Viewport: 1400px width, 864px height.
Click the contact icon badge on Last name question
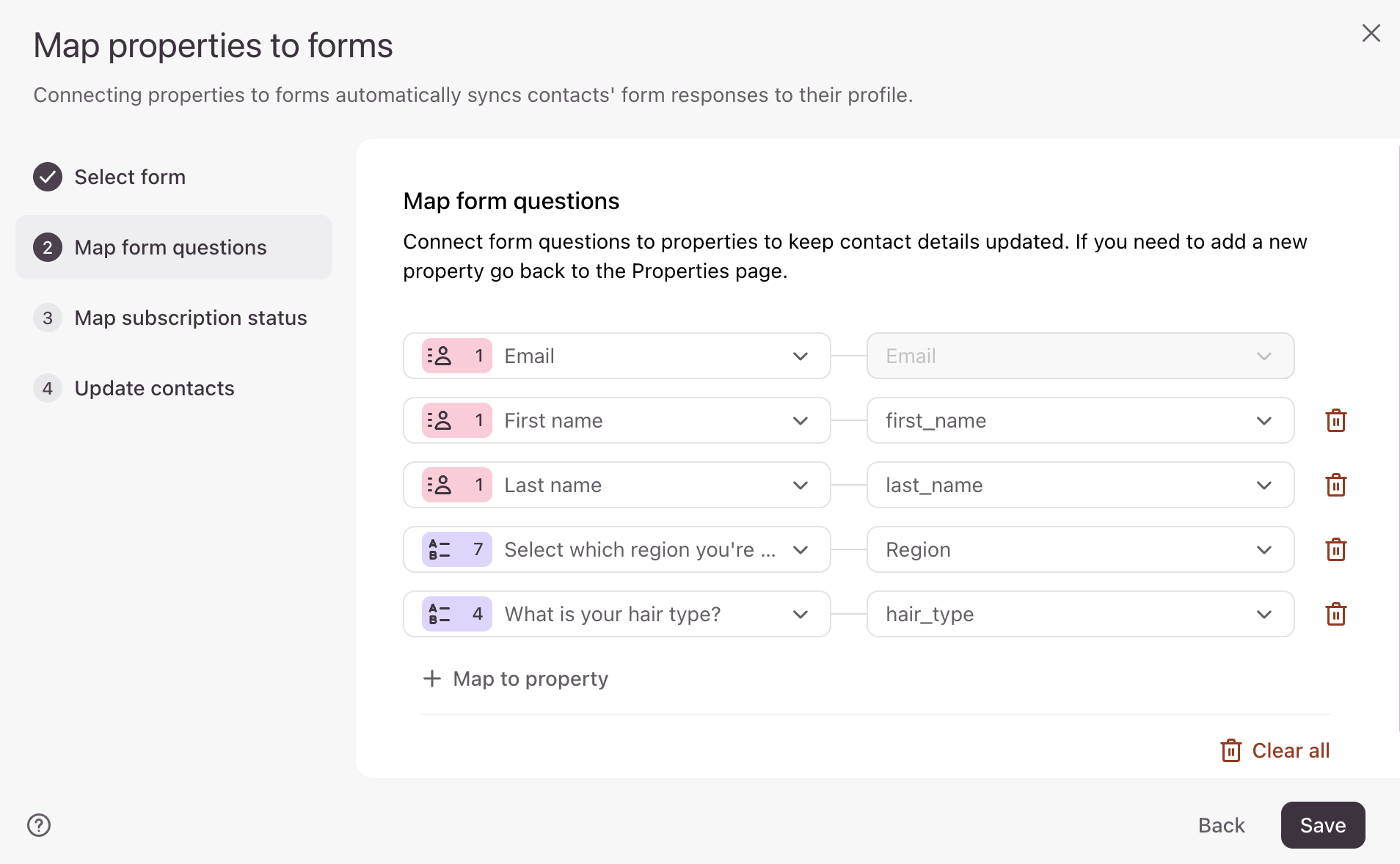tap(456, 485)
